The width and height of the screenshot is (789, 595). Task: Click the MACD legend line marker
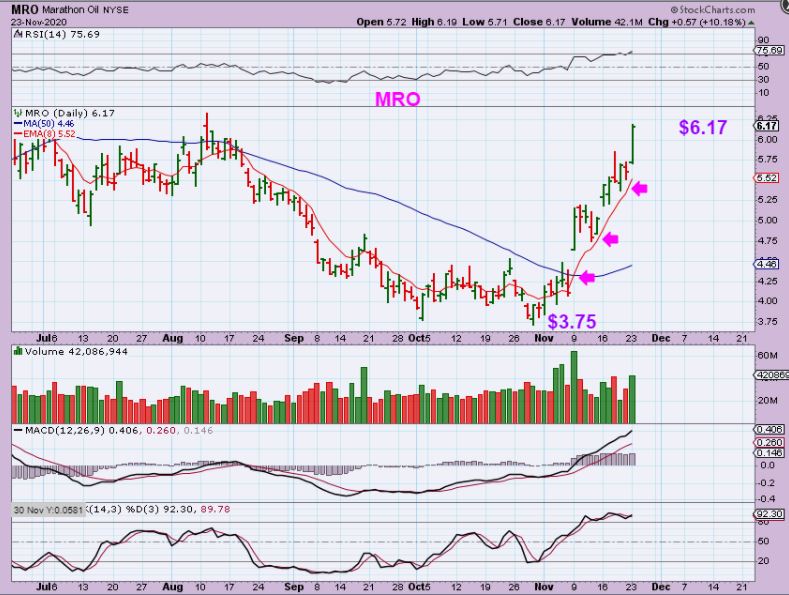tap(18, 431)
